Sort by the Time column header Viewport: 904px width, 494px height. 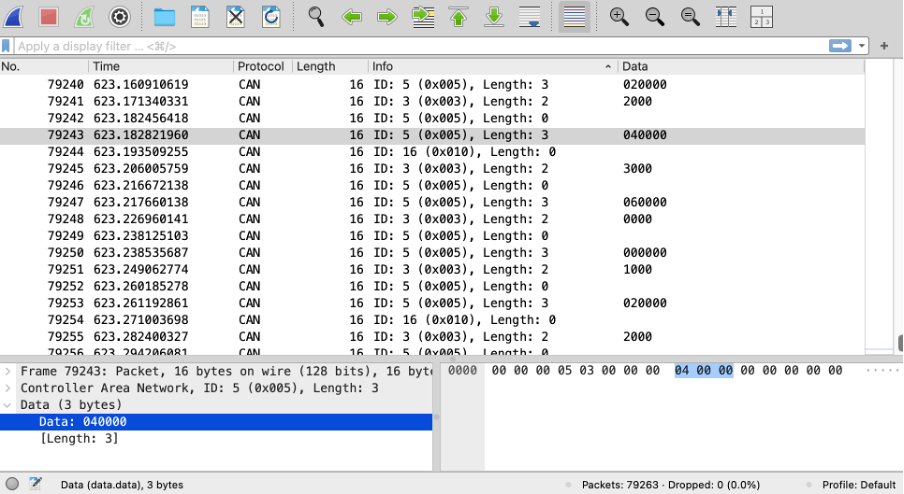pos(161,66)
